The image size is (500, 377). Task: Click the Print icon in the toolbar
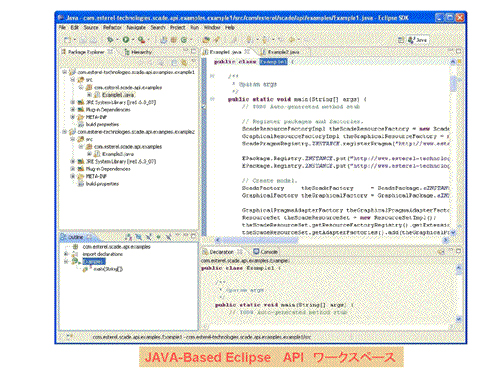coord(93,40)
